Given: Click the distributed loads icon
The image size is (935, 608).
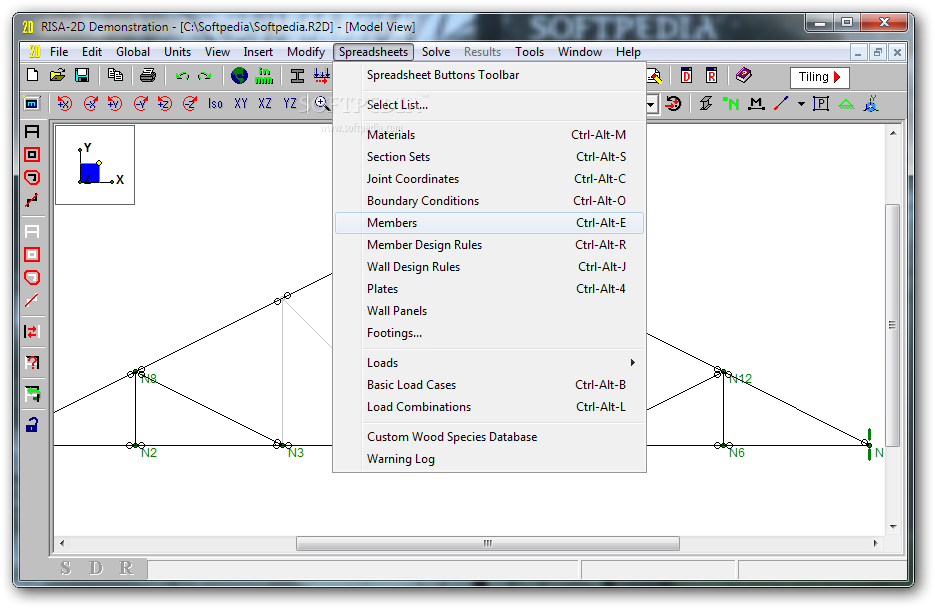Looking at the screenshot, I should tap(322, 76).
